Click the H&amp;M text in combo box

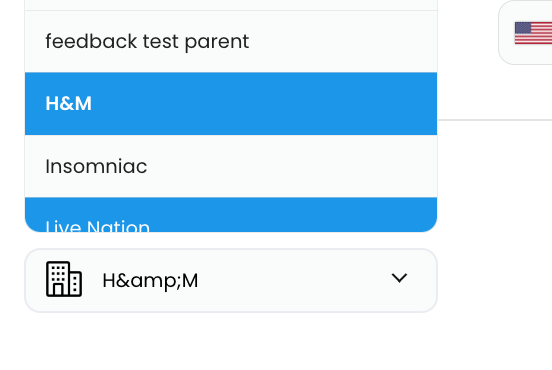click(x=150, y=281)
